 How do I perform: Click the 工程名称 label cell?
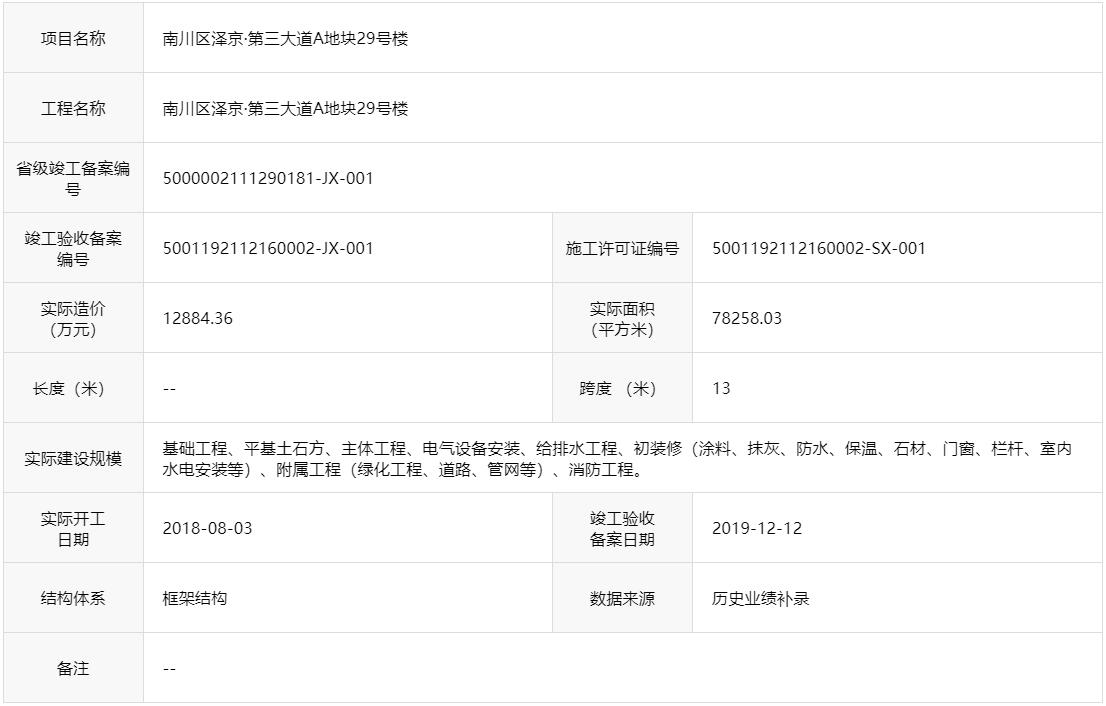tap(73, 108)
